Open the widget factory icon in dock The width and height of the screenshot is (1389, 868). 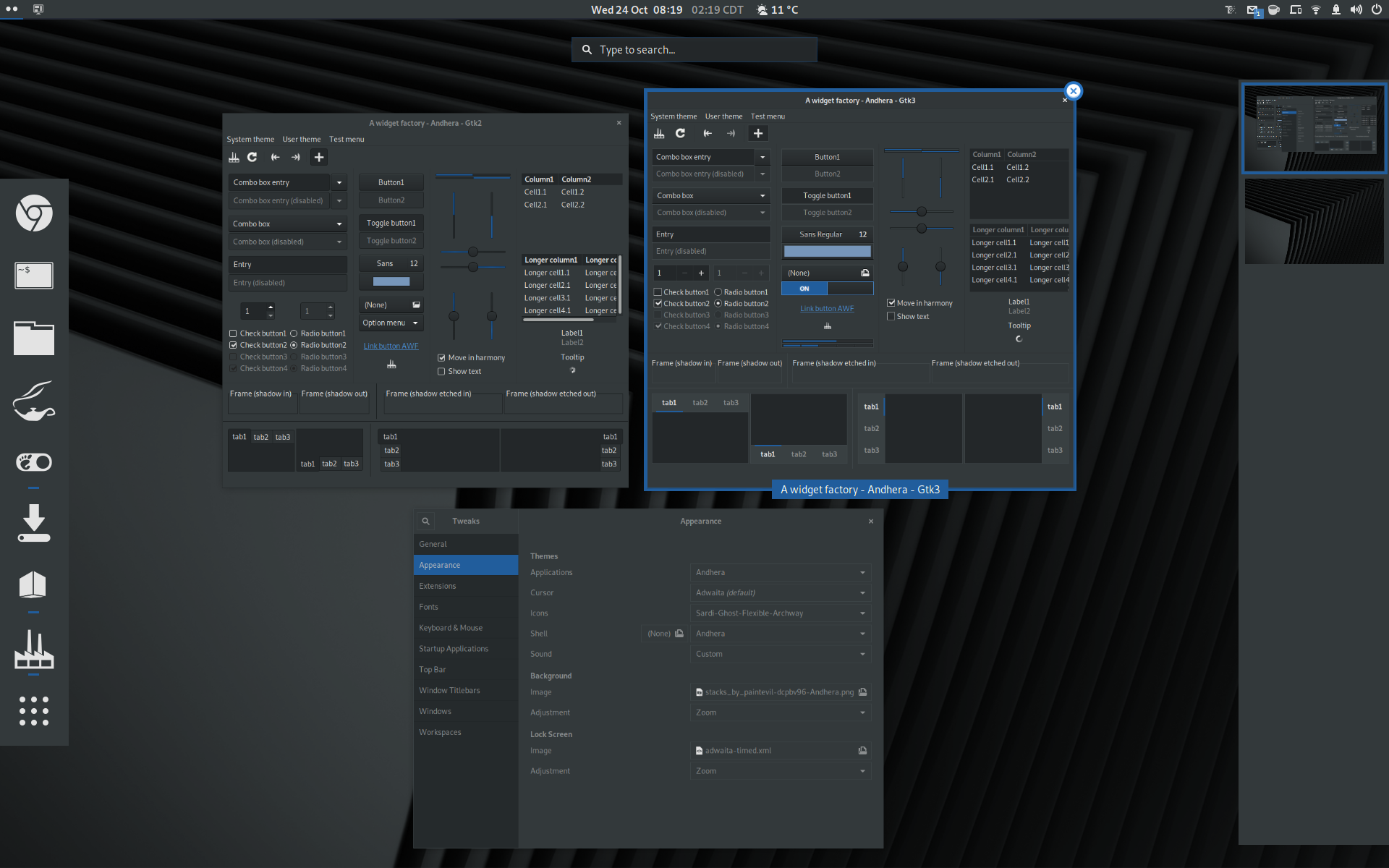tap(34, 649)
